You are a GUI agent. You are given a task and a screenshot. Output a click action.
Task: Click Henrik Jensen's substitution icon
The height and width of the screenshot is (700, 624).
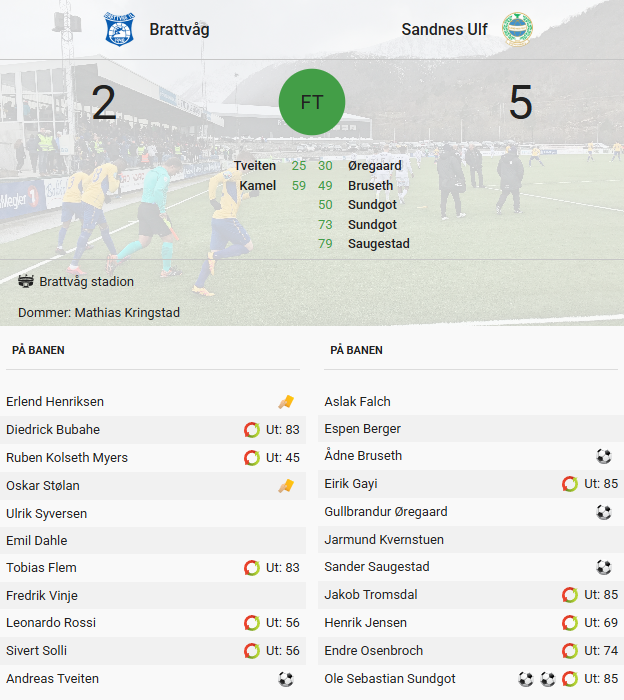point(570,623)
